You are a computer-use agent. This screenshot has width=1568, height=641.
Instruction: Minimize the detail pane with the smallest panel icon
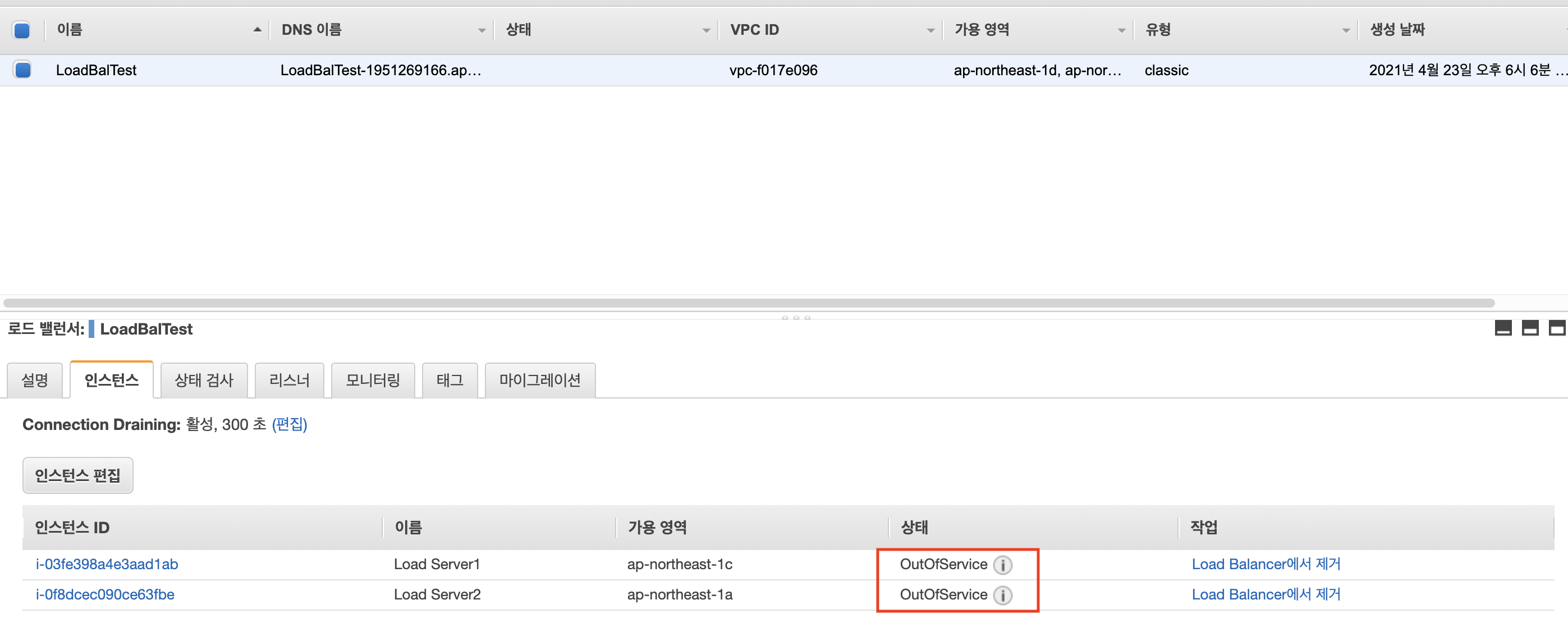point(1503,329)
